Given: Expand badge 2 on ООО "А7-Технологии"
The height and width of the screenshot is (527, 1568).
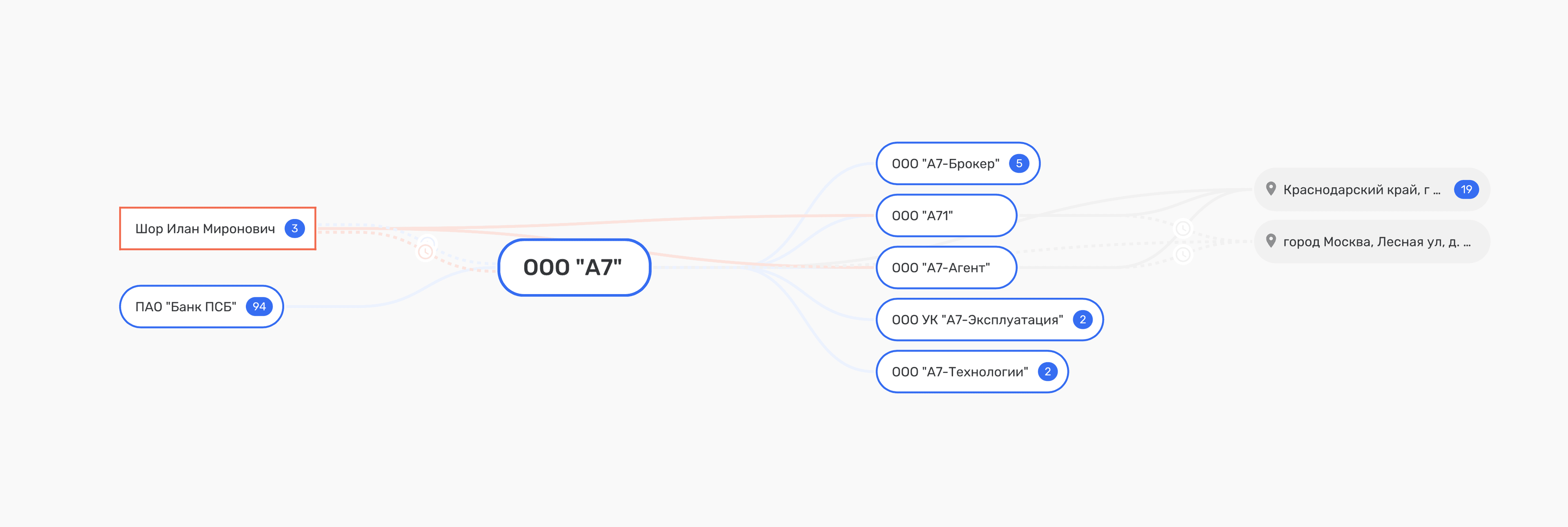Looking at the screenshot, I should (x=1047, y=372).
